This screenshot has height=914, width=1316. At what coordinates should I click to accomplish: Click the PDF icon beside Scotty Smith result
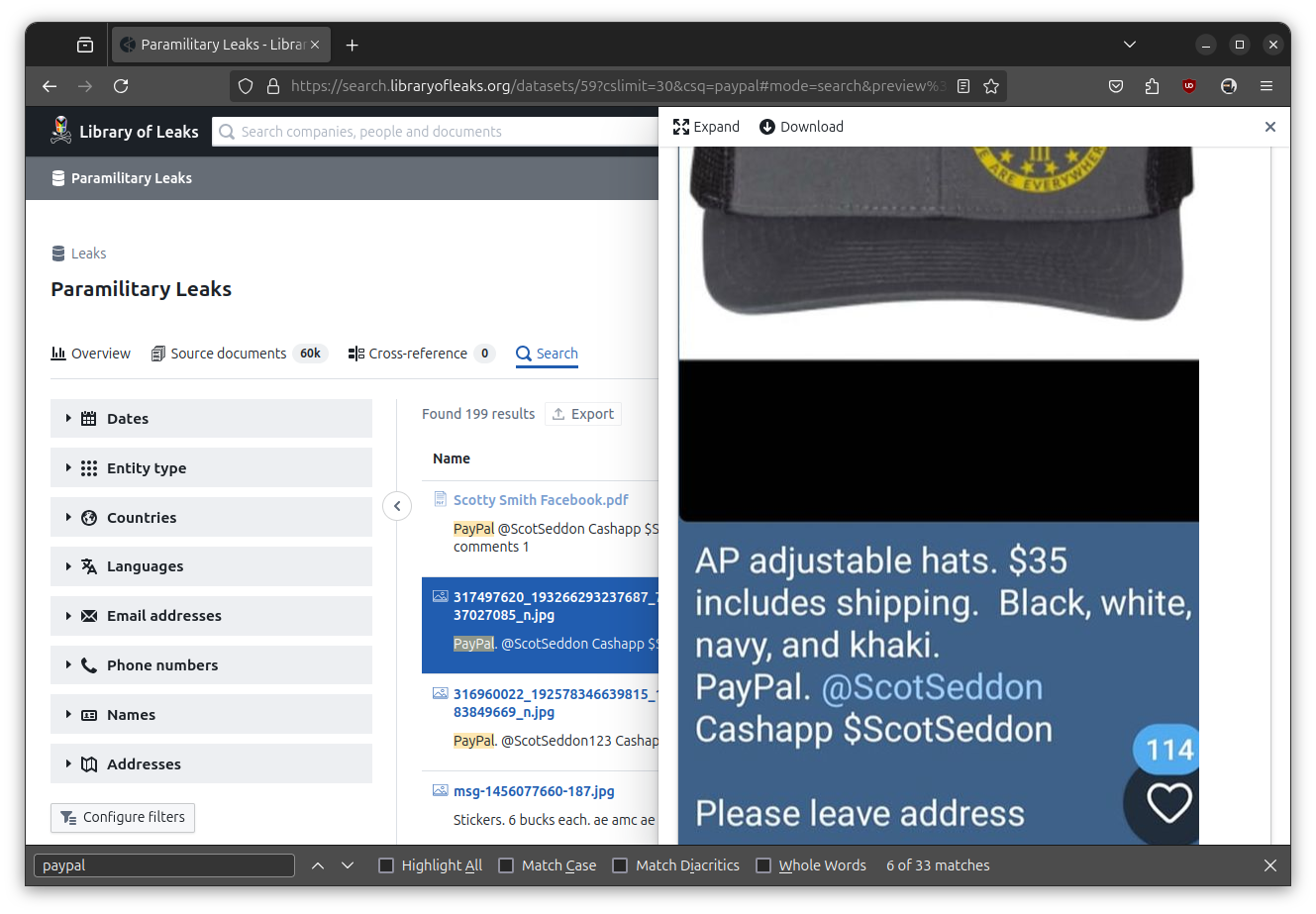click(x=441, y=499)
